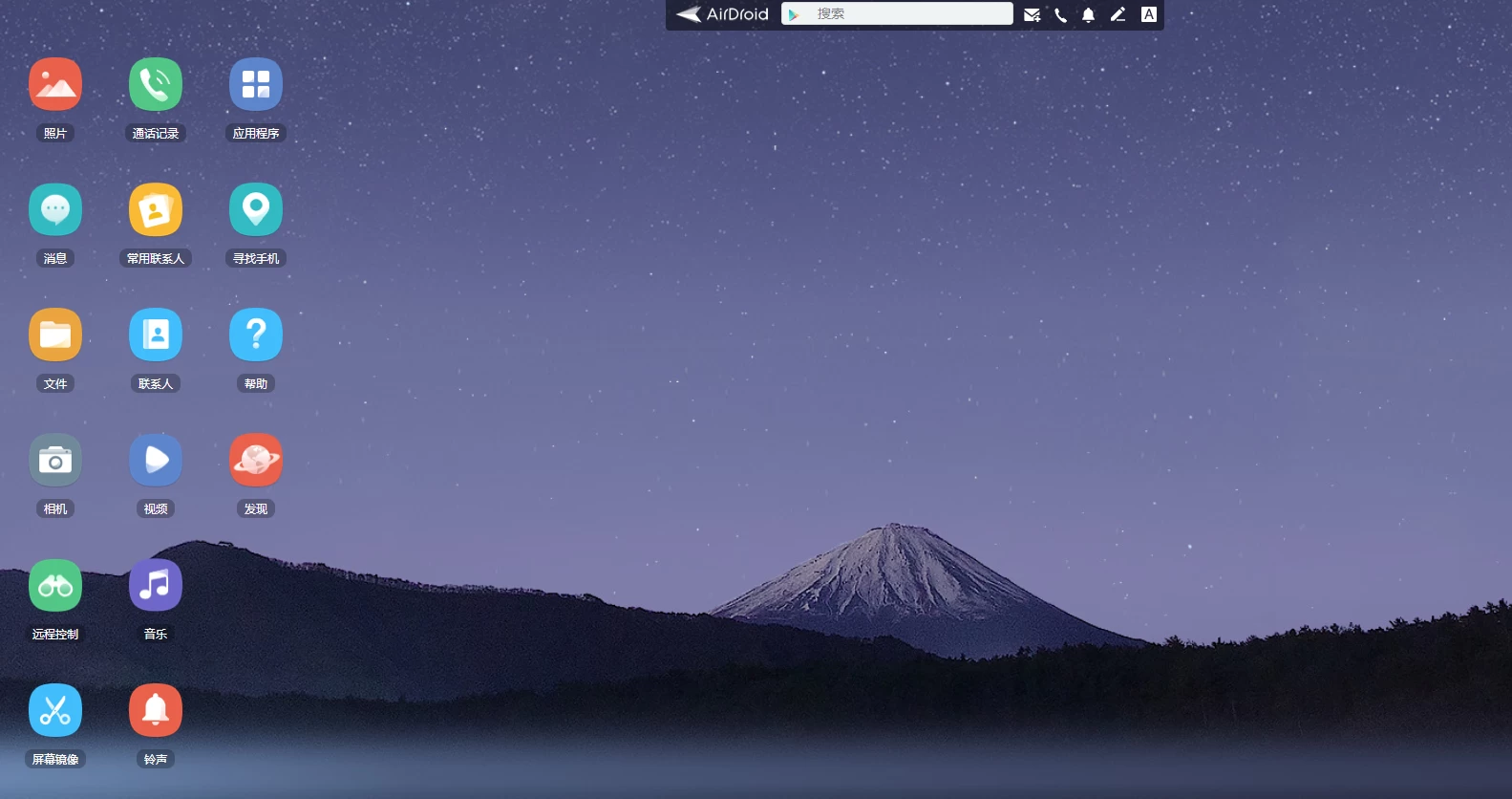Image resolution: width=1512 pixels, height=799 pixels.
Task: Launch the 应用程序 (Apps) icon
Action: pos(256,84)
